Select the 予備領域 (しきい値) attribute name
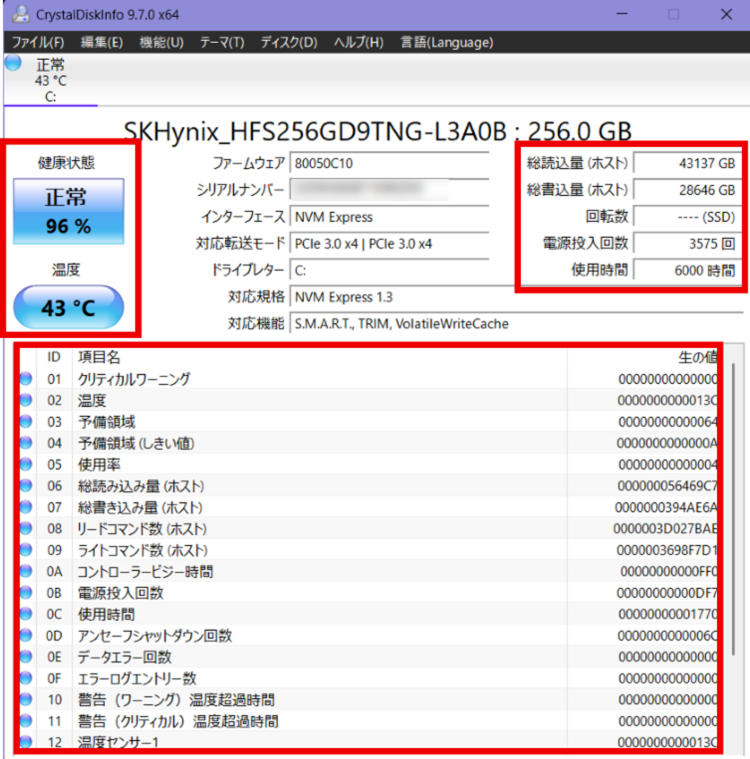 (136, 443)
